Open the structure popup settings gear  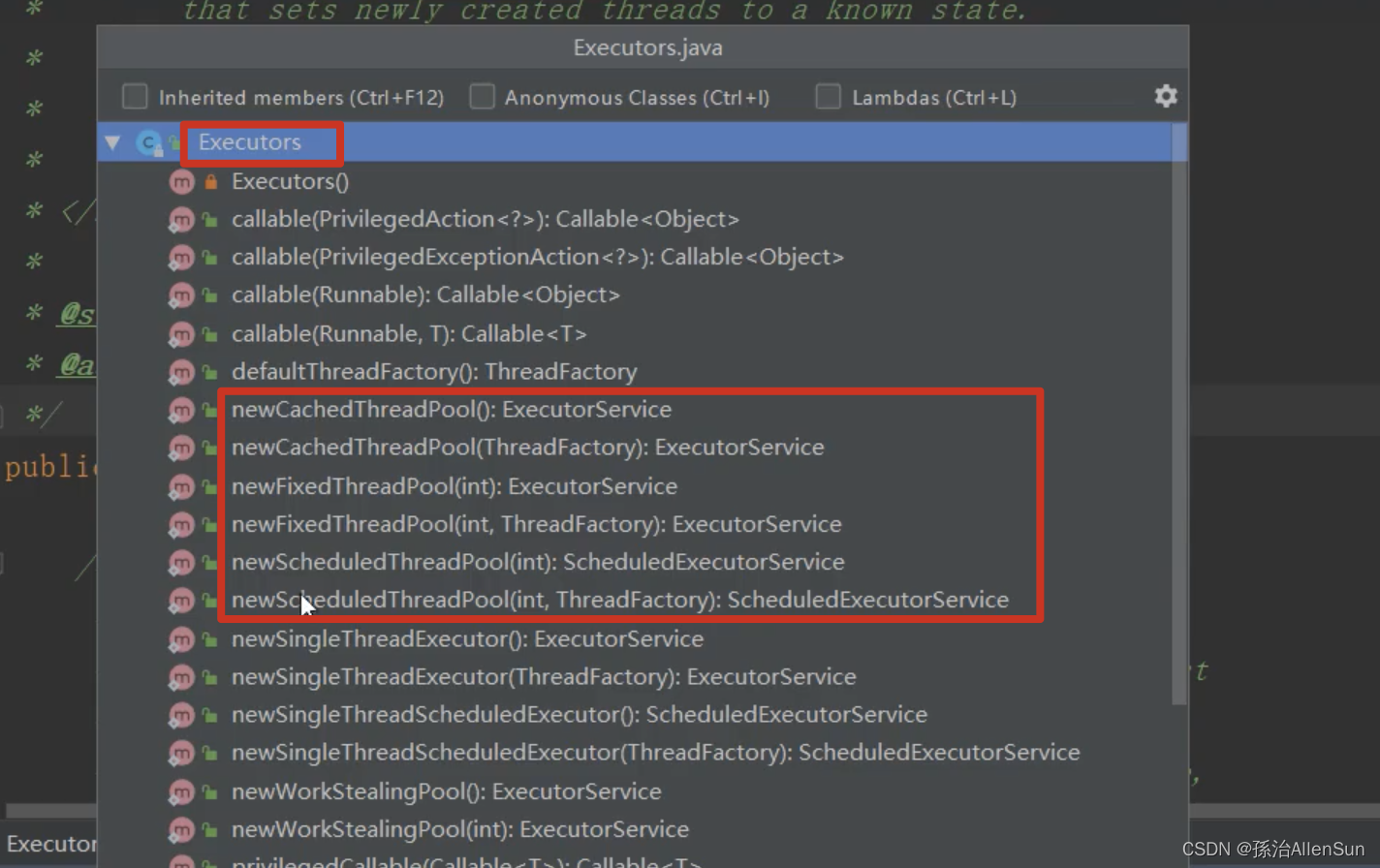coord(1166,96)
